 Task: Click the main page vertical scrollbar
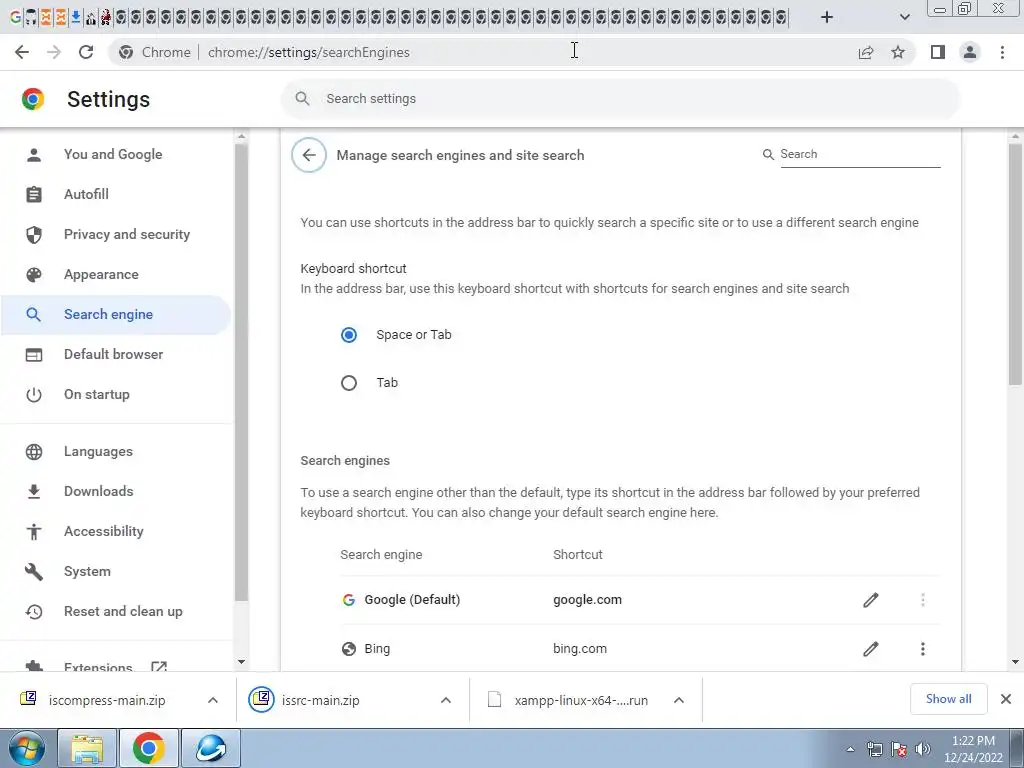1015,264
